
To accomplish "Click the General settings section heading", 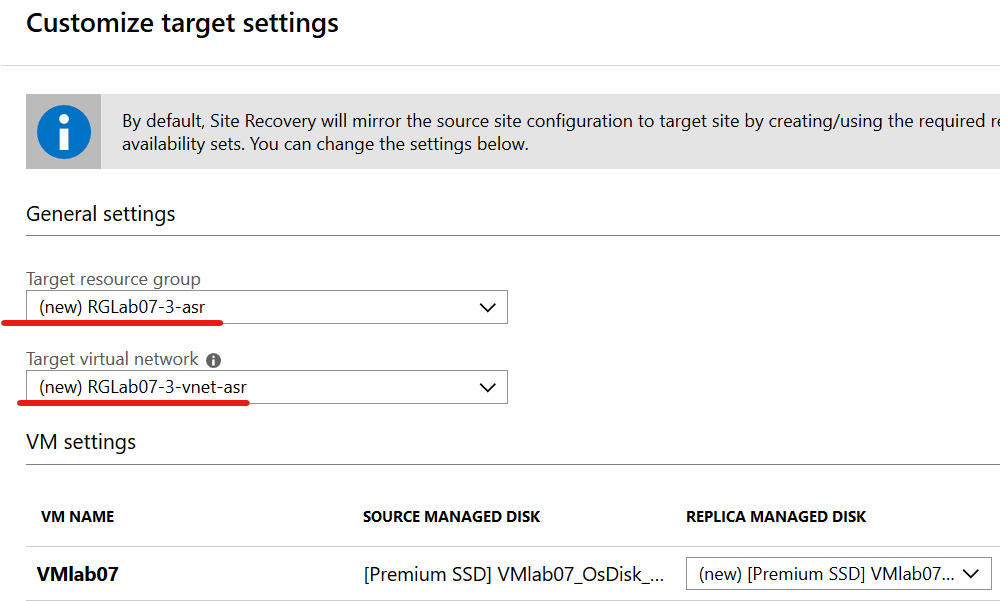I will tap(100, 214).
